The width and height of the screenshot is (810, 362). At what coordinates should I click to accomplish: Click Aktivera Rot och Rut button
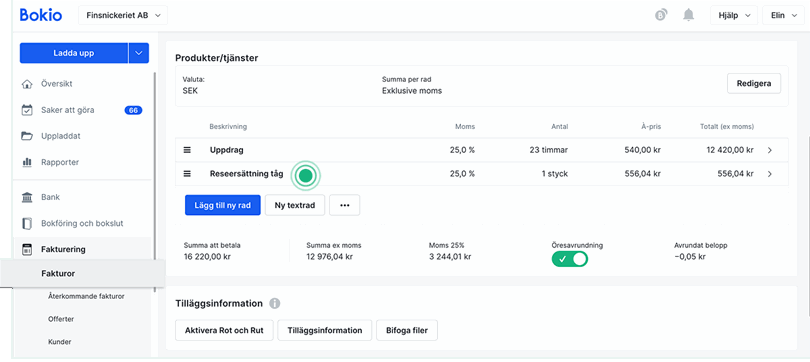(x=225, y=330)
